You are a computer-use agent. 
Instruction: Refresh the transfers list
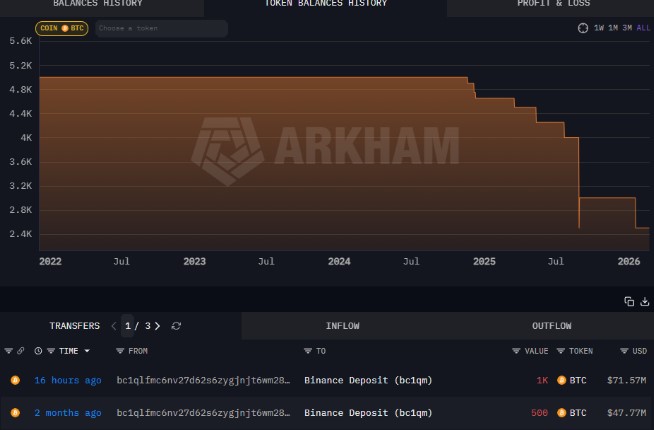176,326
